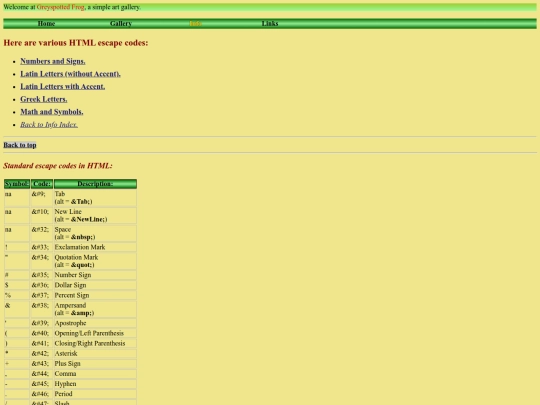Click the Plus Sign description
The height and width of the screenshot is (405, 540).
(95, 364)
